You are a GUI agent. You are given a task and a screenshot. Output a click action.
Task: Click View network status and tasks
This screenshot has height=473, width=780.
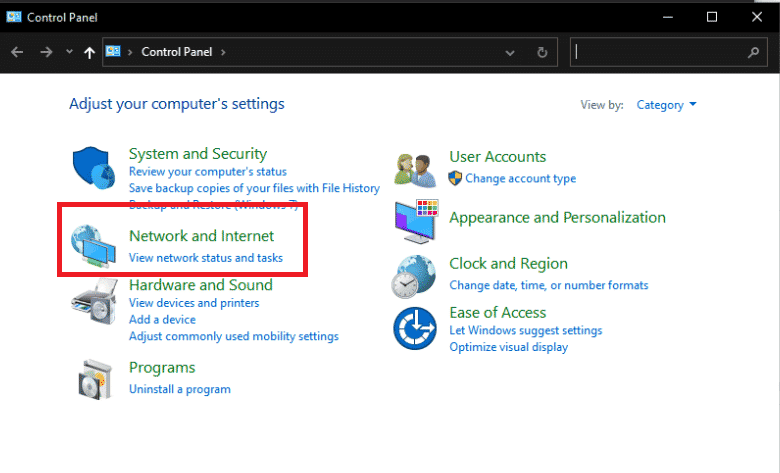206,258
